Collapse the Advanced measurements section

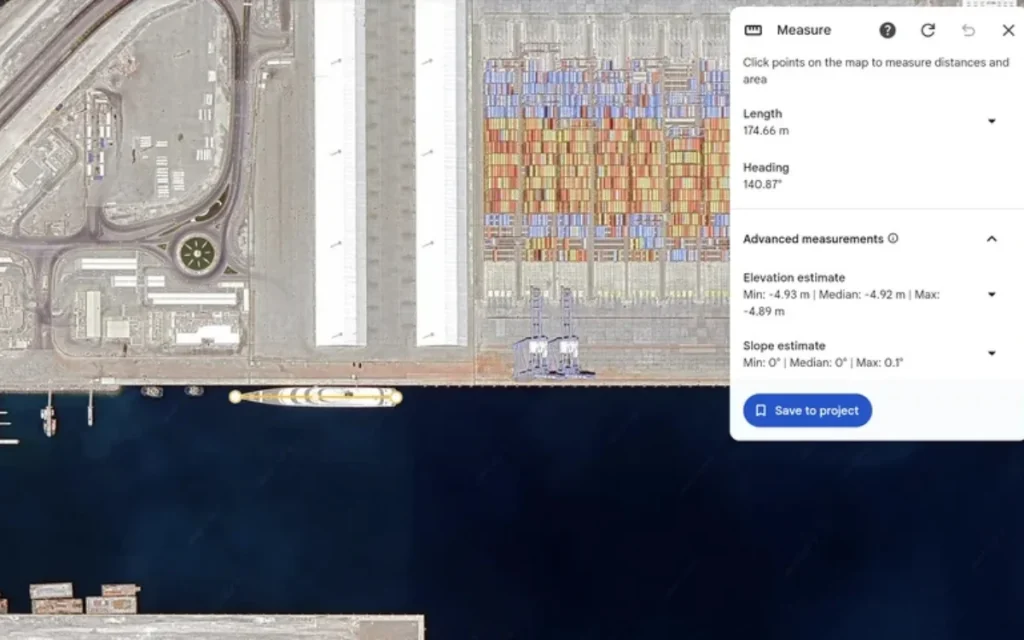tap(991, 239)
